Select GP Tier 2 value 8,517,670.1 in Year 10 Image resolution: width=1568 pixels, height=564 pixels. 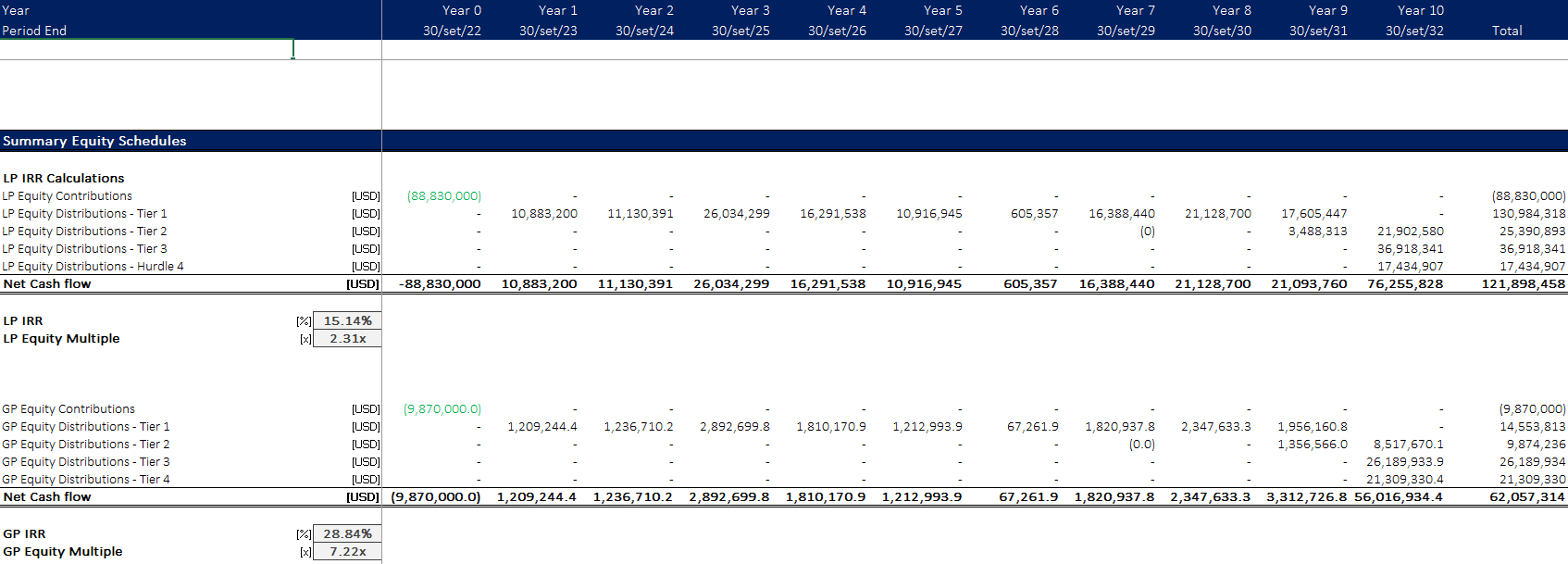[x=1409, y=444]
